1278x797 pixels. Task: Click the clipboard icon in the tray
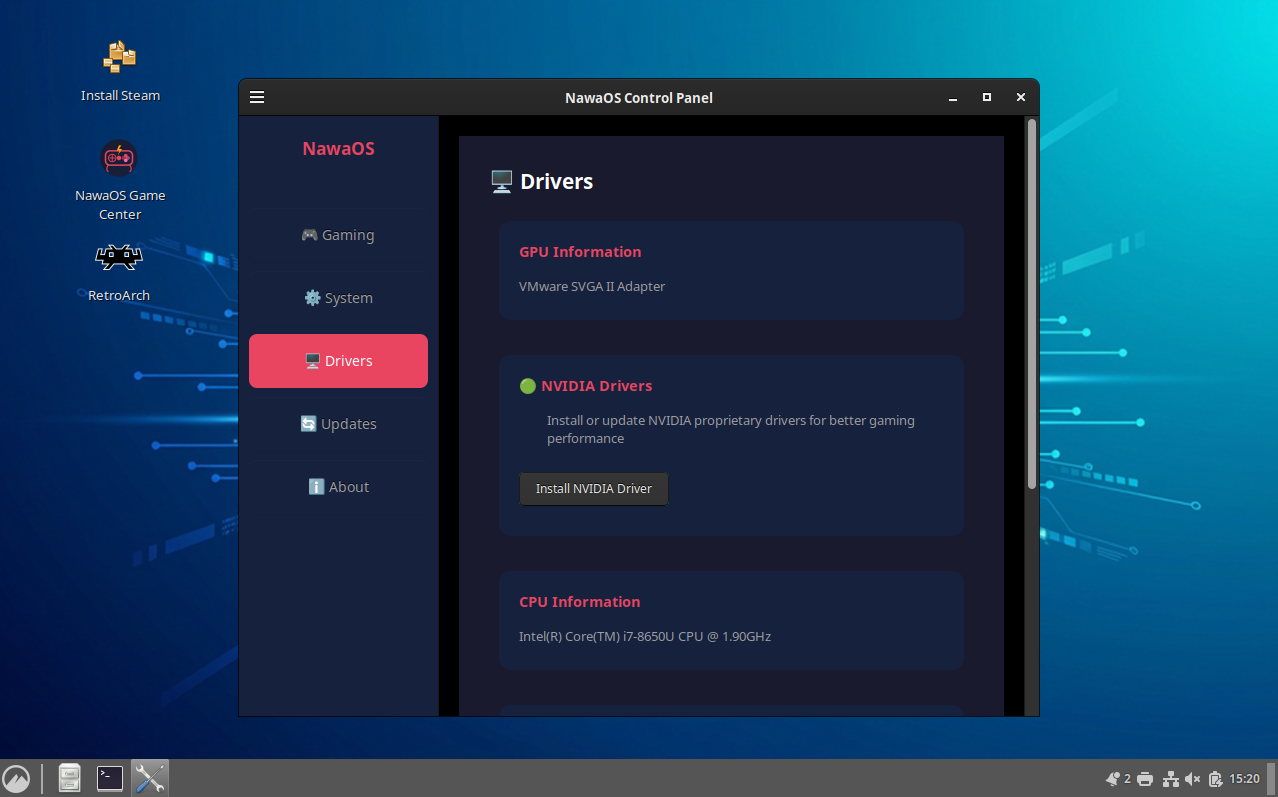[x=1217, y=778]
